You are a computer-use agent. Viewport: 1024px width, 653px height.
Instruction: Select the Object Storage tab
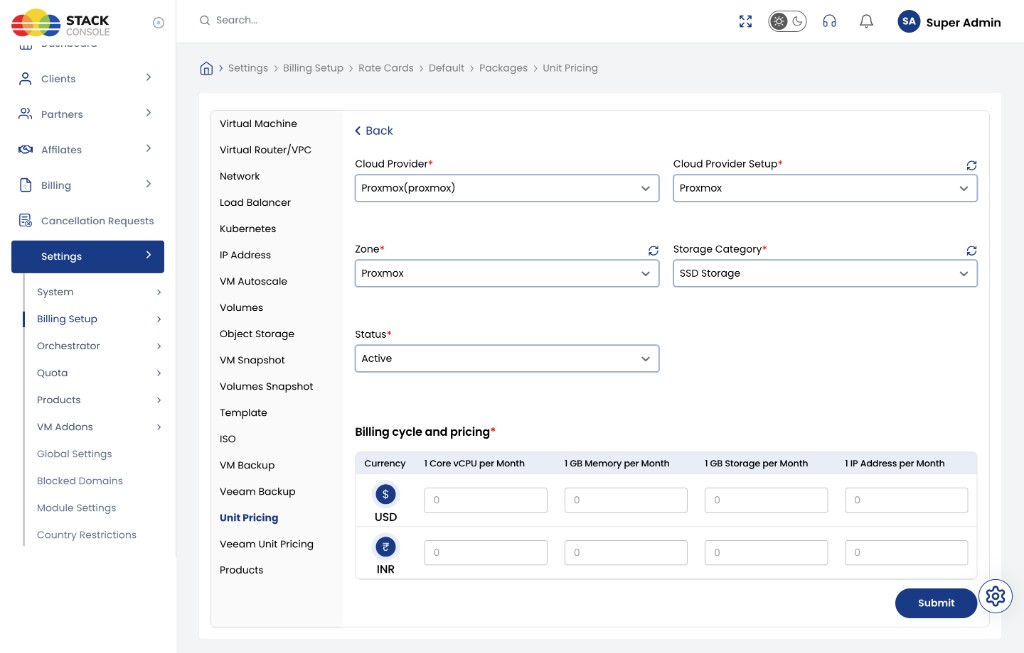click(x=257, y=334)
